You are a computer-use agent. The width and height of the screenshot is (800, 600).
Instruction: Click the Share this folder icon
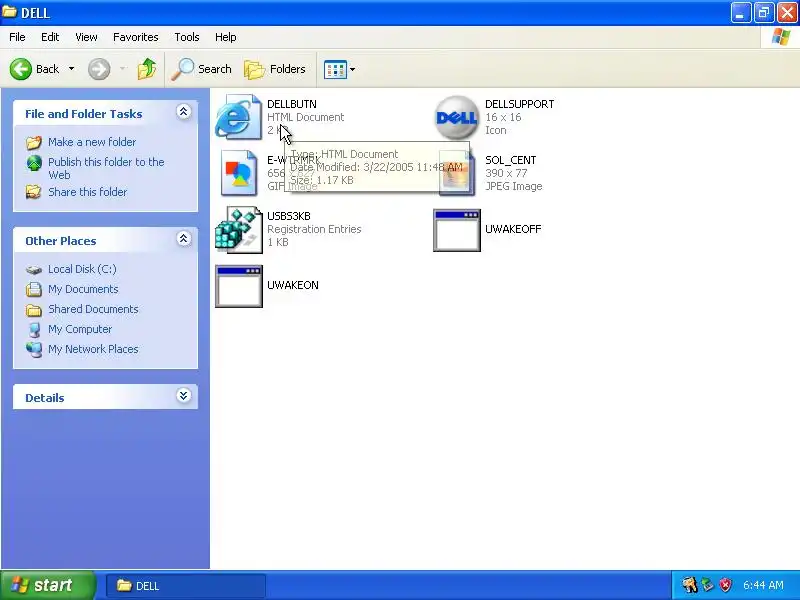[34, 192]
